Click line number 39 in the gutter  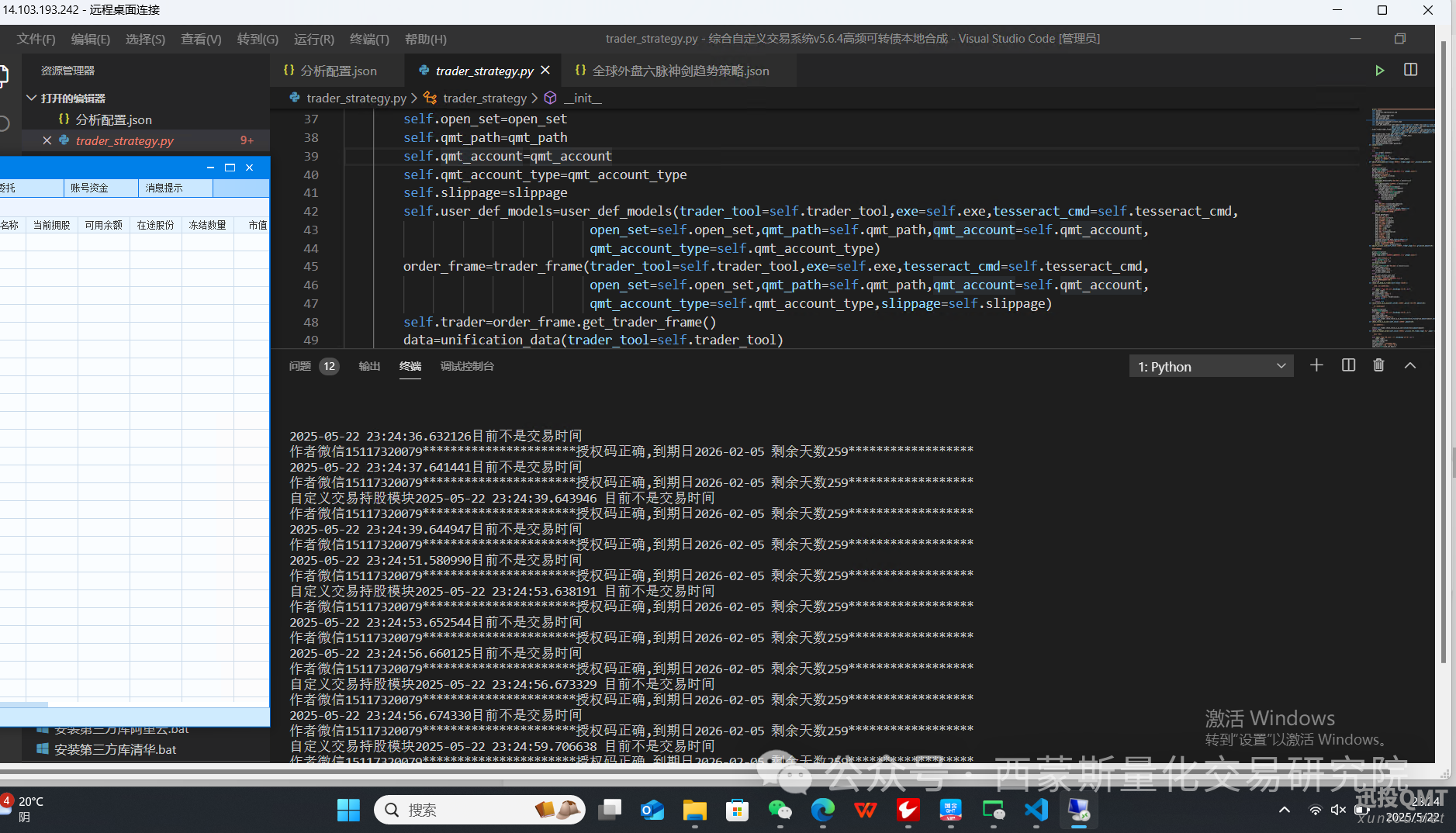[311, 156]
